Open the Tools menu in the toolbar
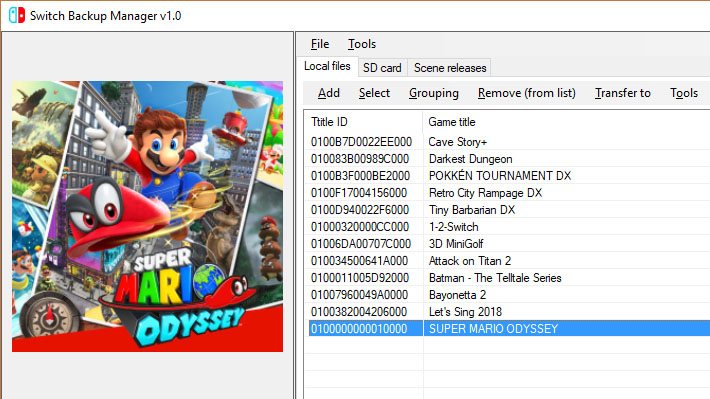This screenshot has height=399, width=710. [x=684, y=93]
